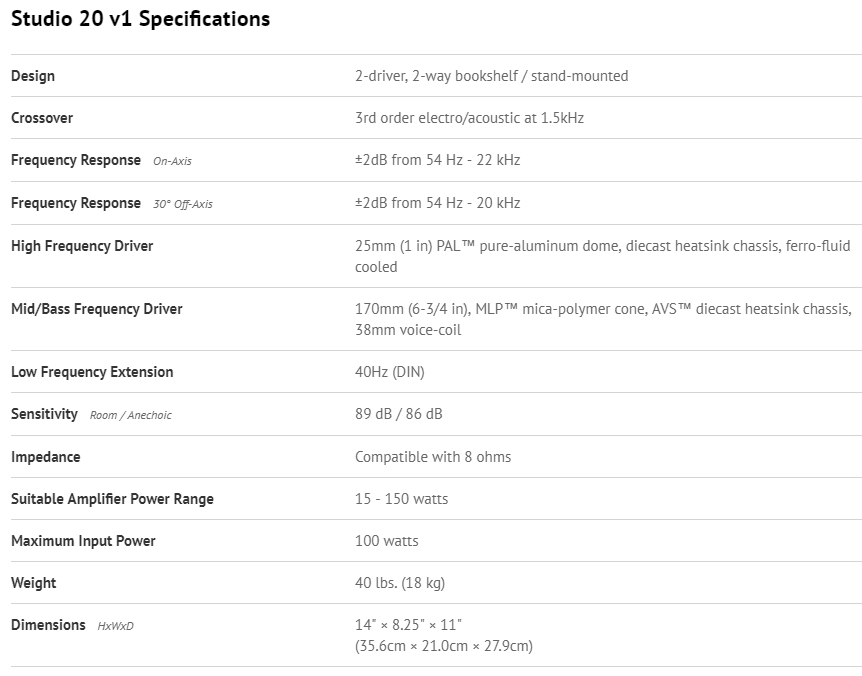Click the 30° Off-Axis Frequency Response label
This screenshot has height=676, width=862.
point(111,203)
